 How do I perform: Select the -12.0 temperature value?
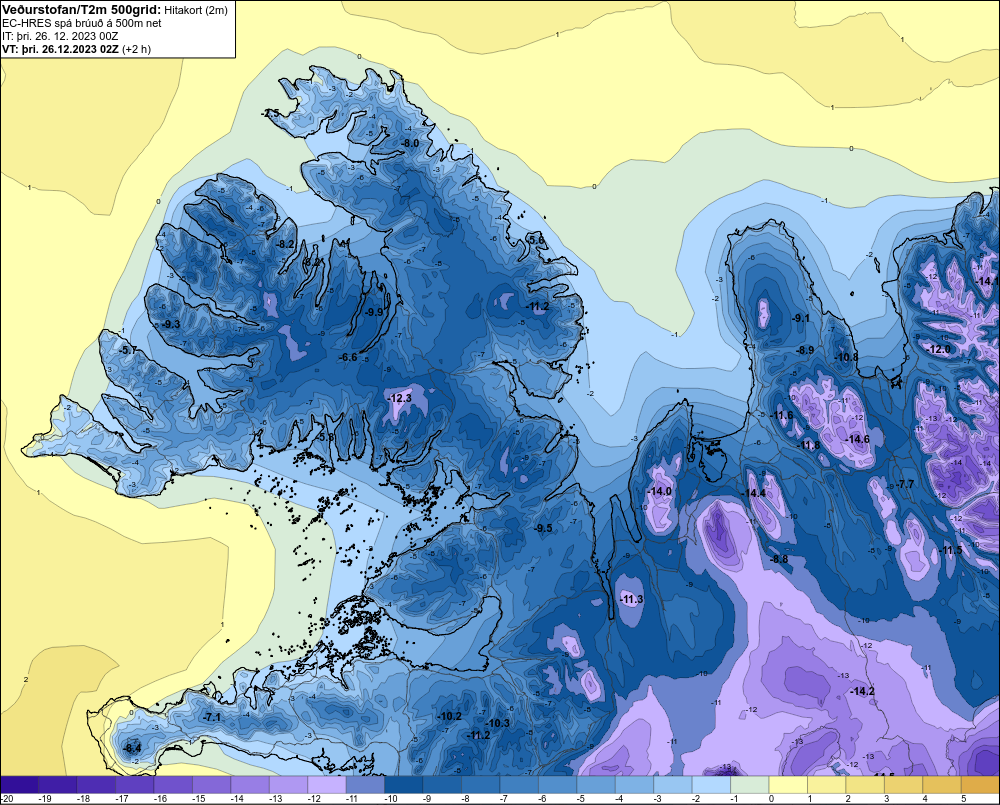point(939,349)
